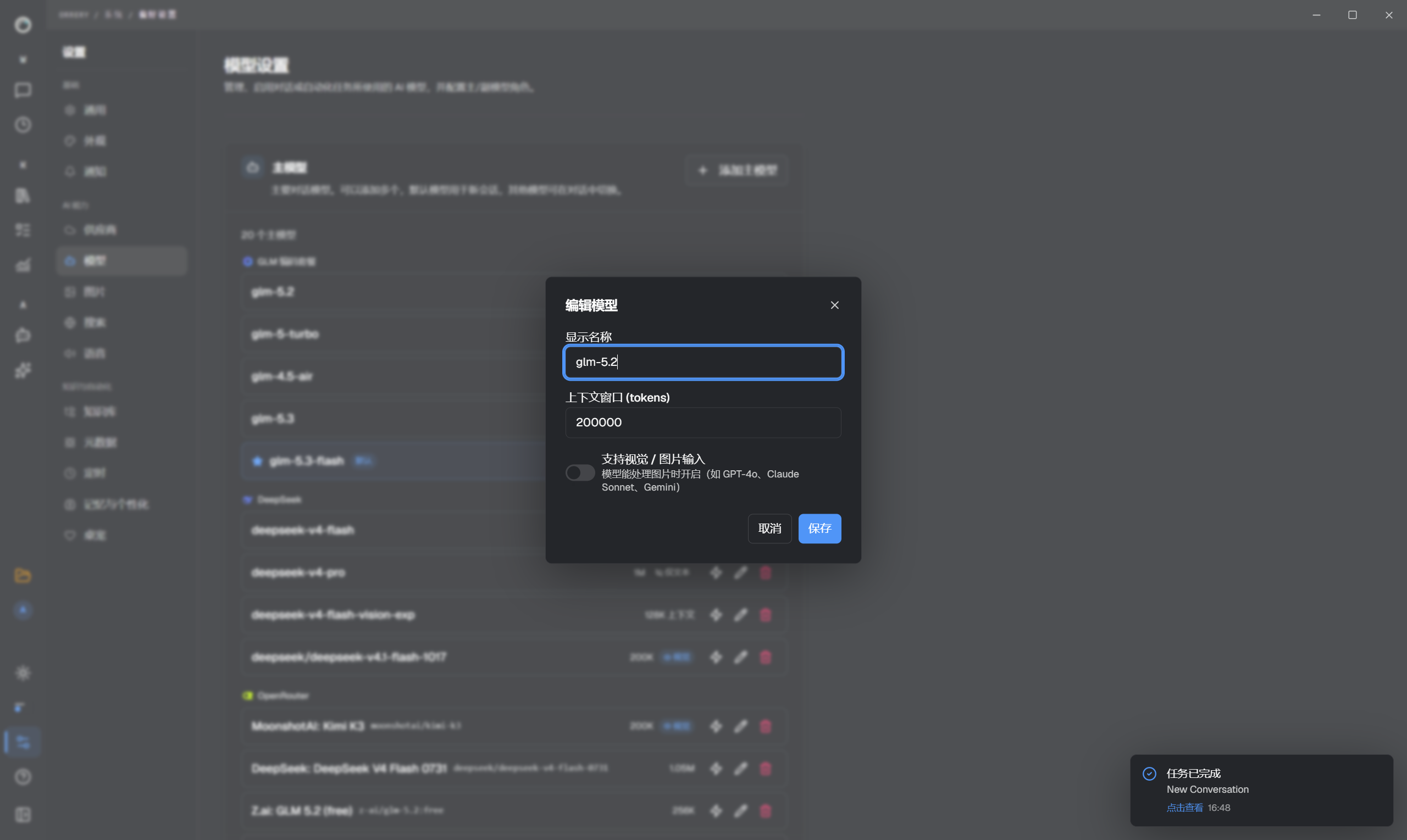The width and height of the screenshot is (1407, 840).
Task: Click the 上下文窗口 (tokens) field showing 200000
Action: click(x=703, y=422)
